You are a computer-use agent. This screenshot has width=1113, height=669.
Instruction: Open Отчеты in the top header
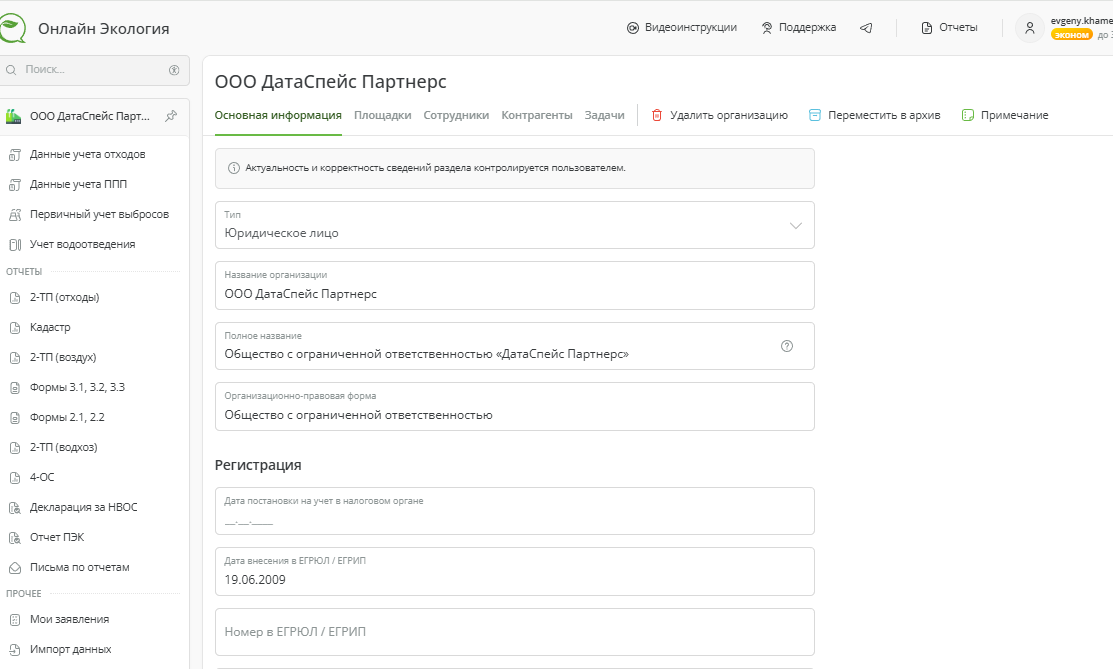[949, 28]
